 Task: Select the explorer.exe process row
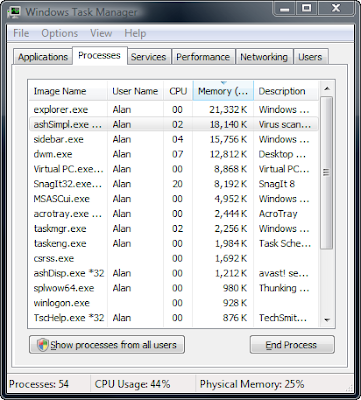[x=173, y=109]
